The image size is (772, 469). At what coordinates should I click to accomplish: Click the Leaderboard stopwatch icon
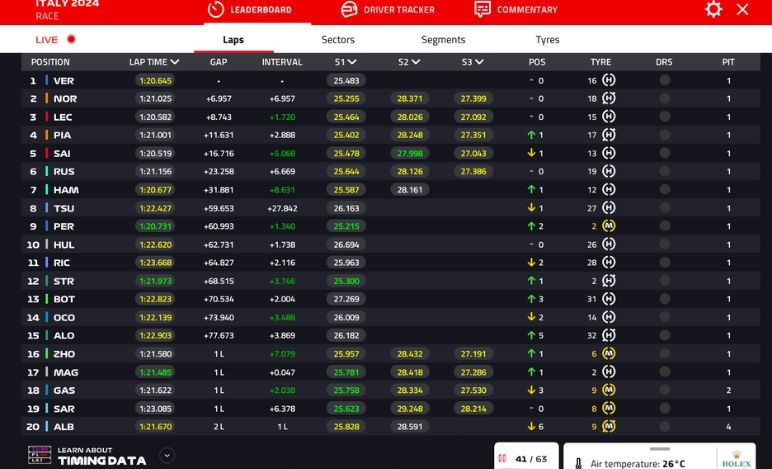(x=215, y=9)
